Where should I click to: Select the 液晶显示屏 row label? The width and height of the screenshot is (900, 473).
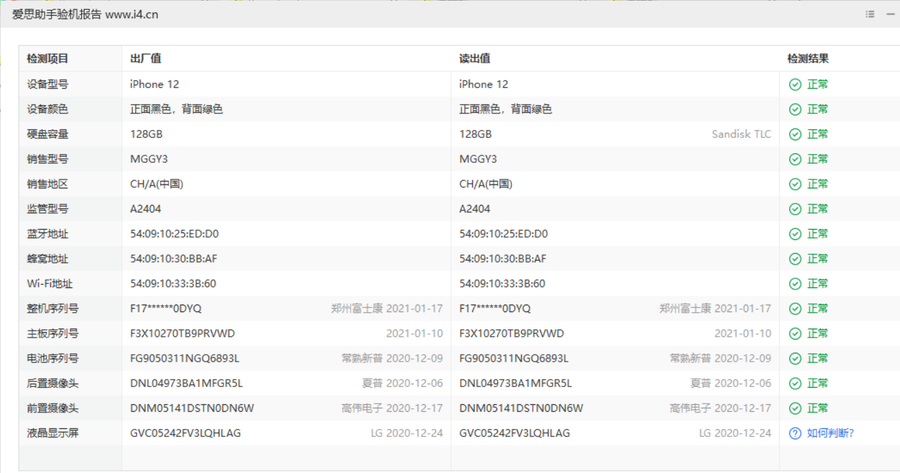(53, 433)
